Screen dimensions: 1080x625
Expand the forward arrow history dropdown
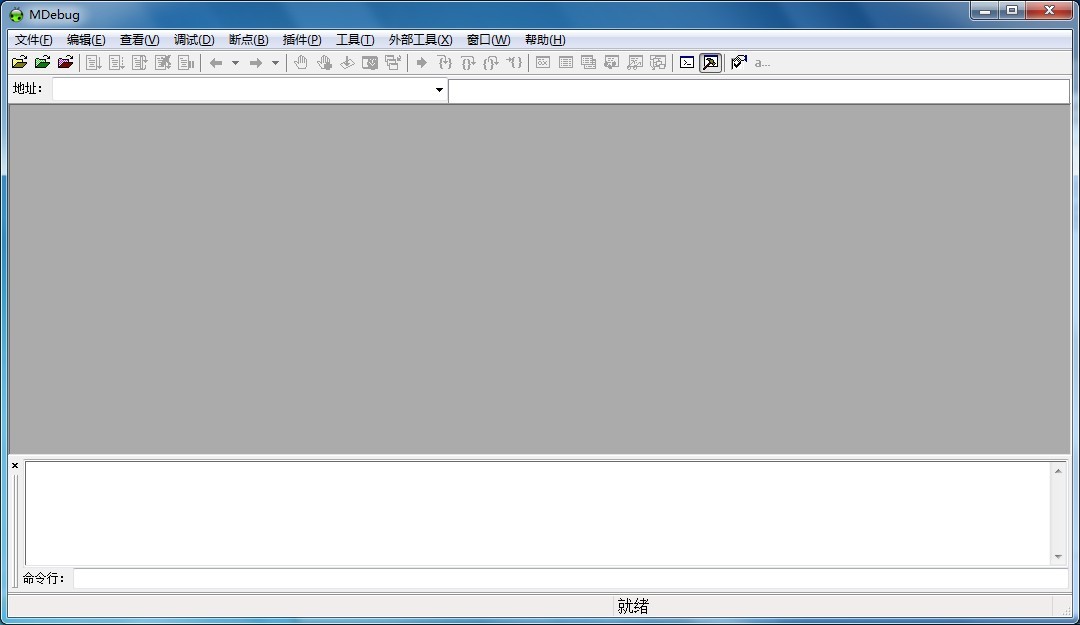275,63
